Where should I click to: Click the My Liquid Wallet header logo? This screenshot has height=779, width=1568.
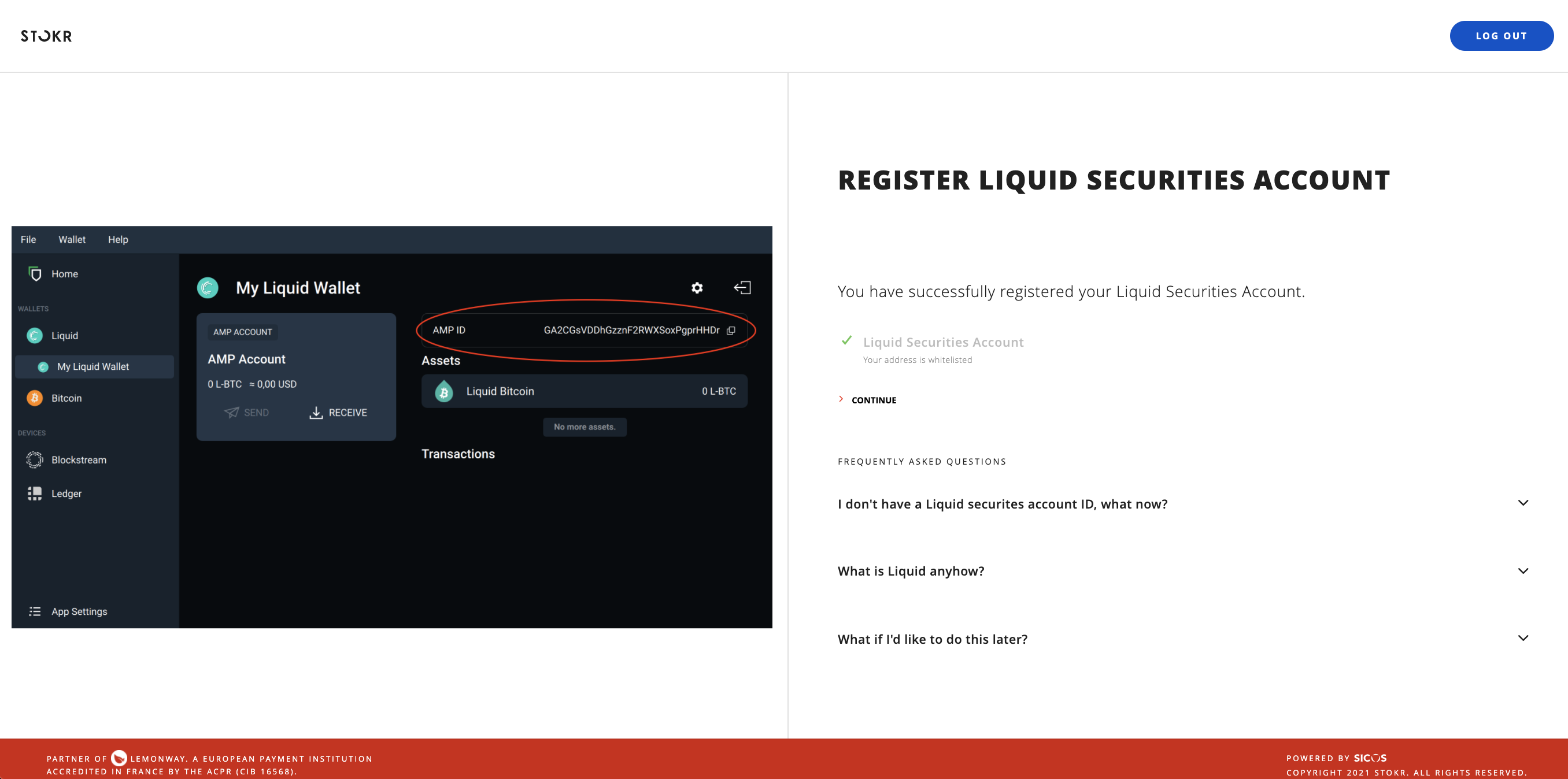[208, 287]
